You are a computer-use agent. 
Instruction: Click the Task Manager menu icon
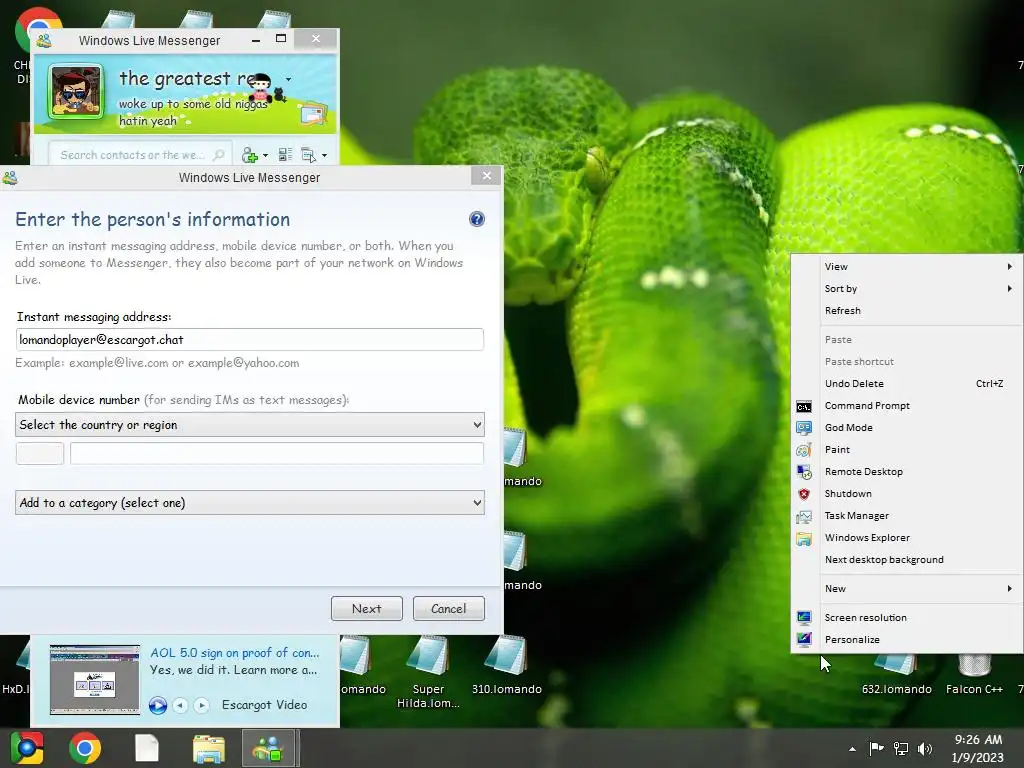point(804,517)
